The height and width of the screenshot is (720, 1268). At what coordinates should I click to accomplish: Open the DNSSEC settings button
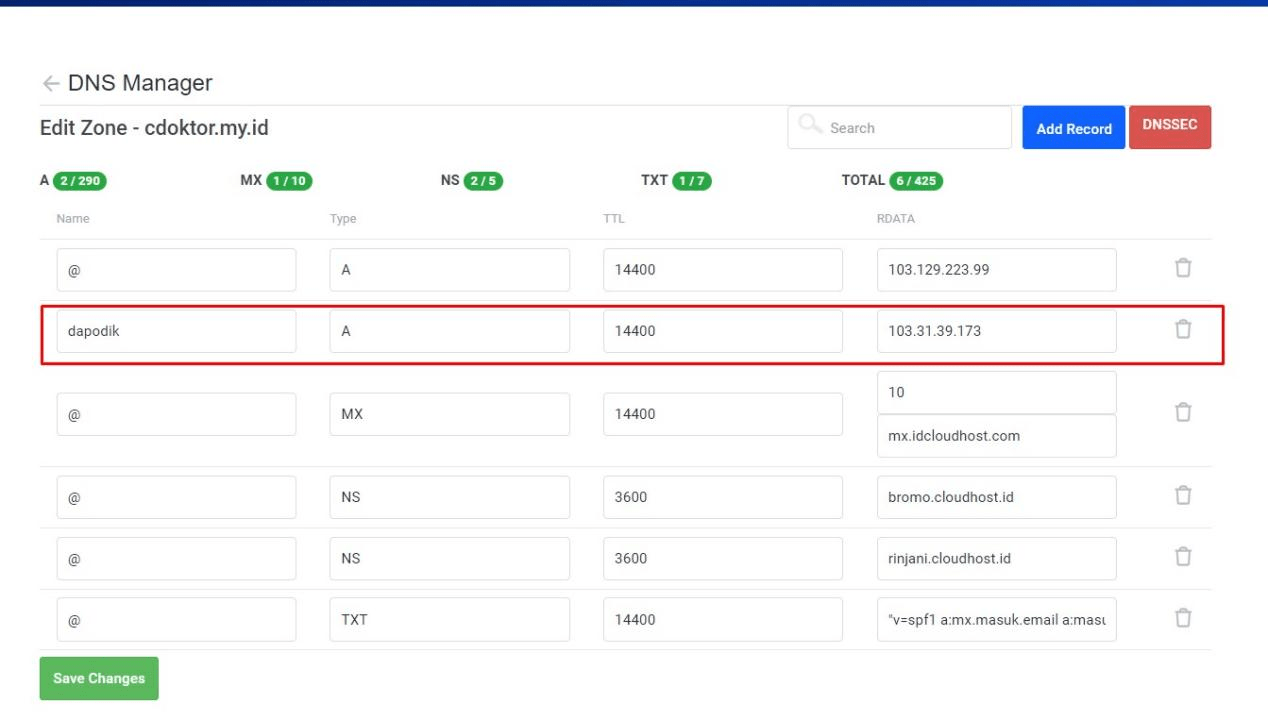(x=1169, y=127)
